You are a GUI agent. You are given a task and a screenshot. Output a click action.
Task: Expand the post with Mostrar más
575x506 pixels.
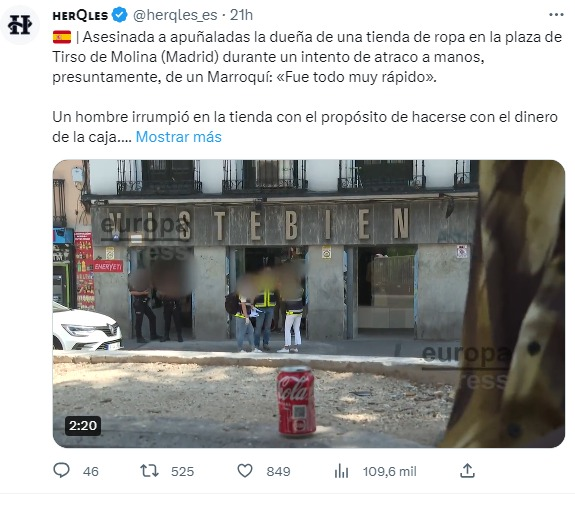pos(179,137)
